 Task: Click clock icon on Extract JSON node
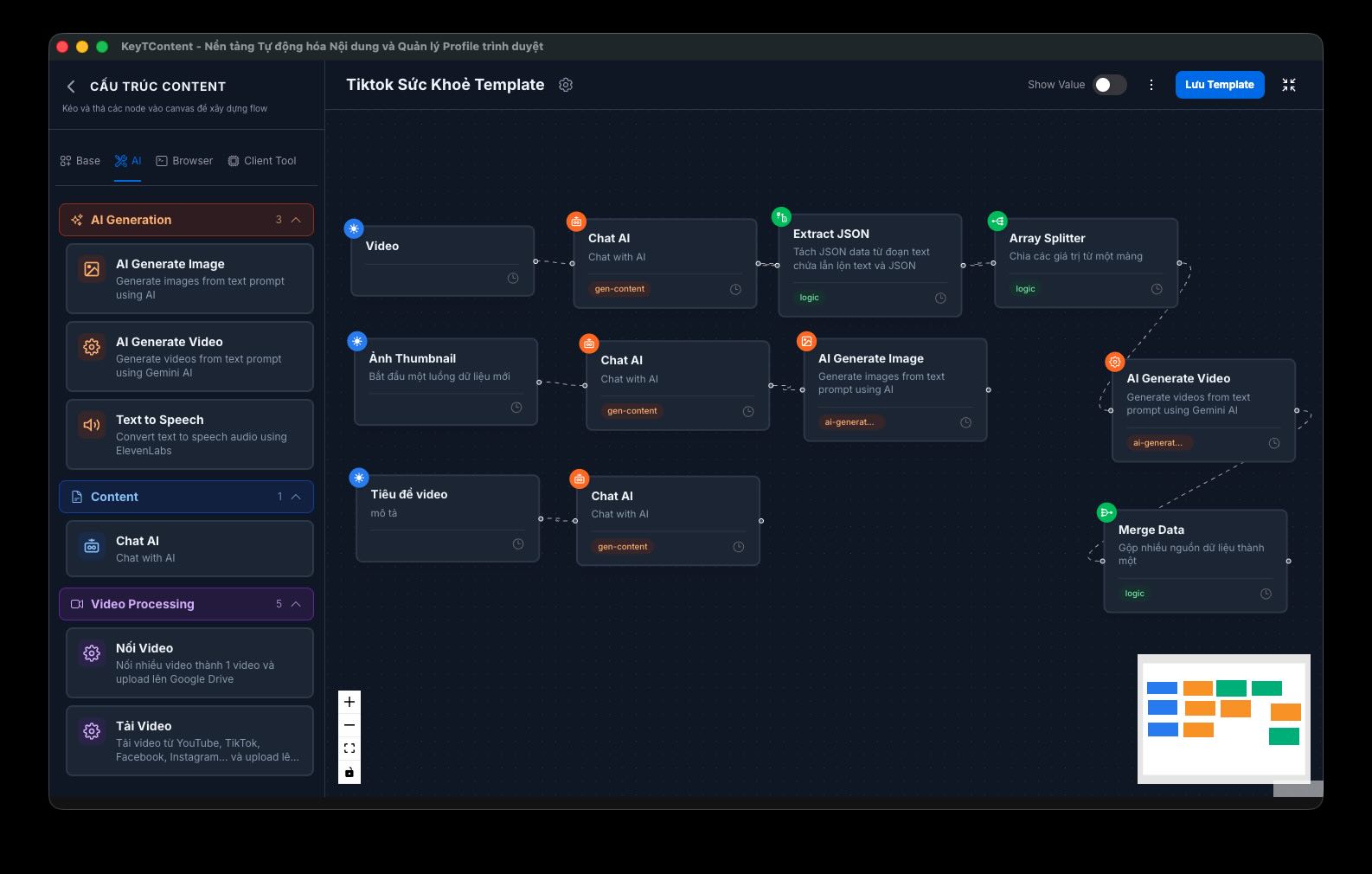[x=940, y=299]
